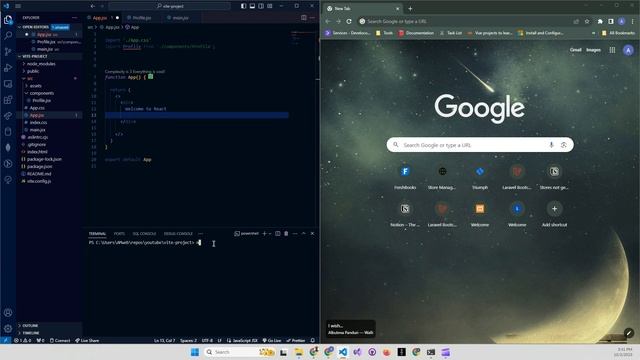Open Add shortcut tile
The height and width of the screenshot is (360, 640).
554,214
